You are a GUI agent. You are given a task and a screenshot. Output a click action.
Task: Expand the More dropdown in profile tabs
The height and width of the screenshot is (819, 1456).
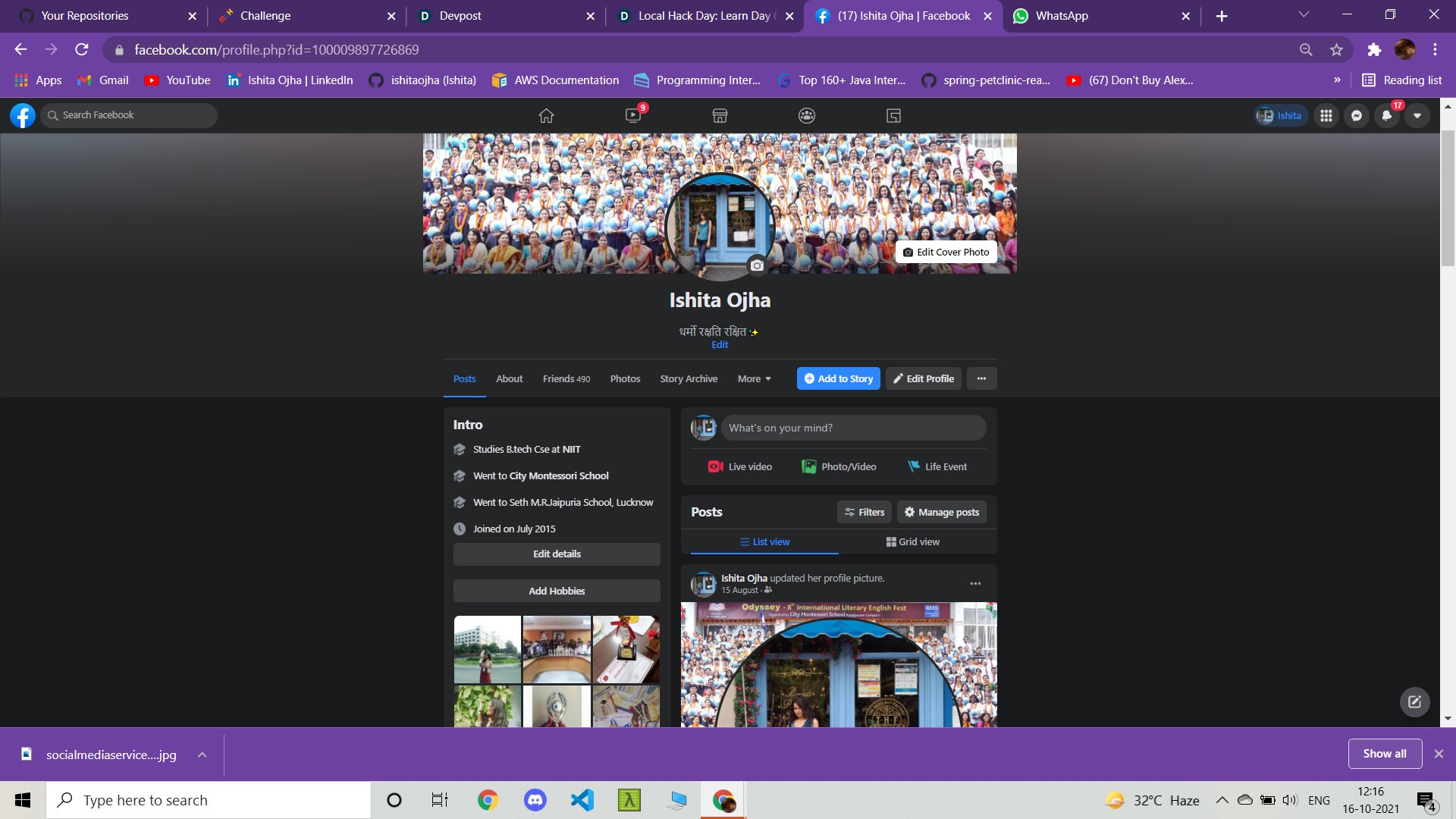pyautogui.click(x=754, y=378)
